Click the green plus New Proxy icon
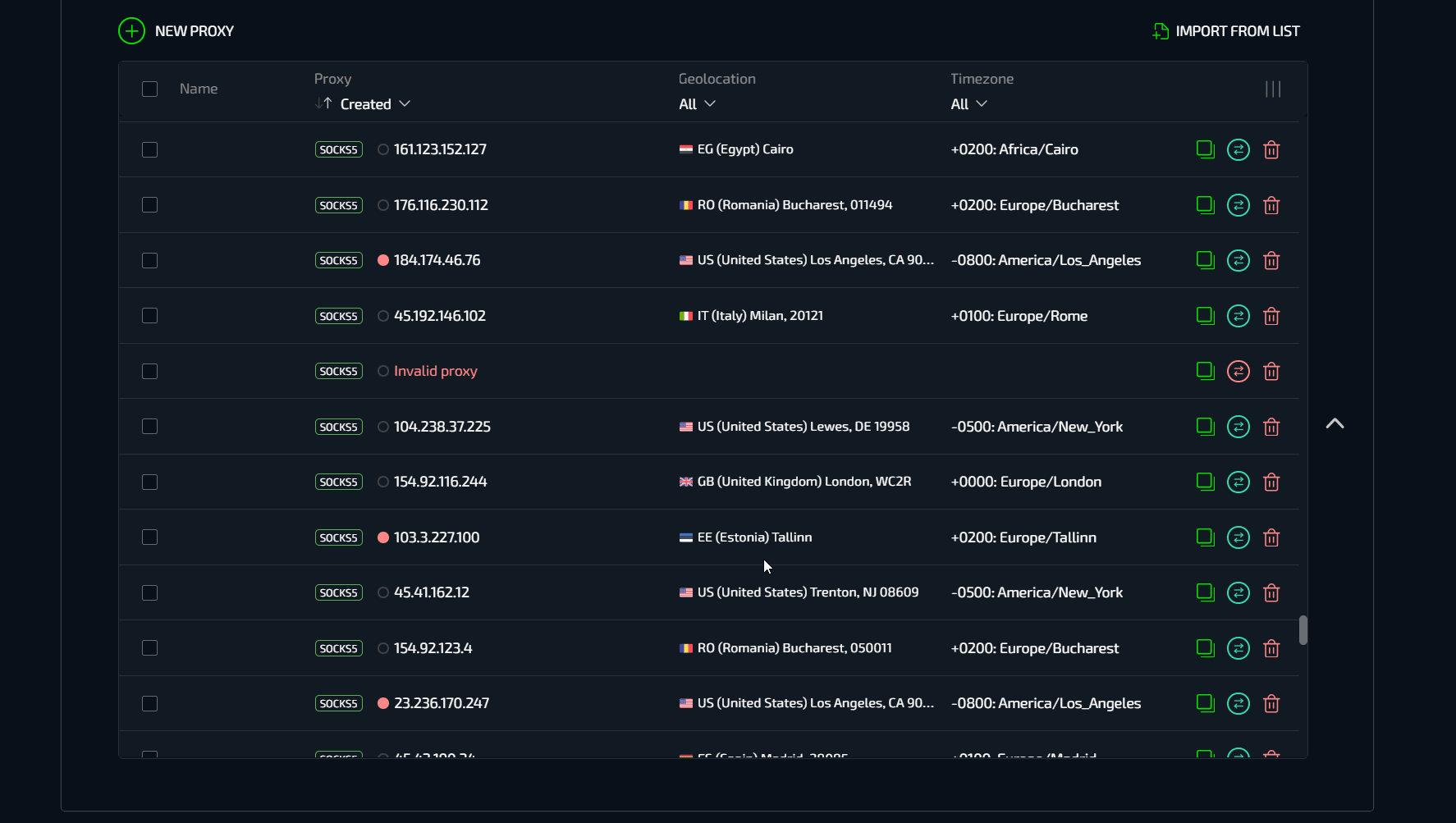 [x=131, y=31]
